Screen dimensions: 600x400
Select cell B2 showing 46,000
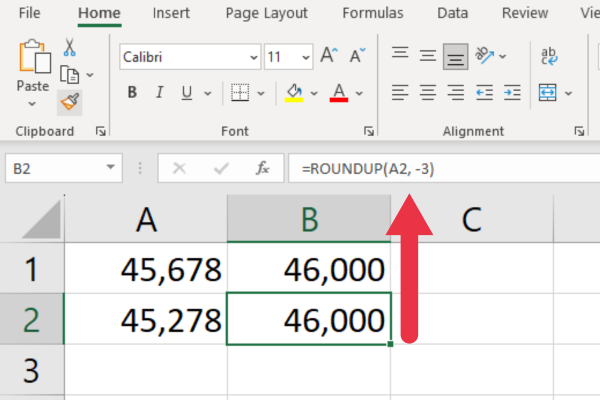(x=309, y=319)
